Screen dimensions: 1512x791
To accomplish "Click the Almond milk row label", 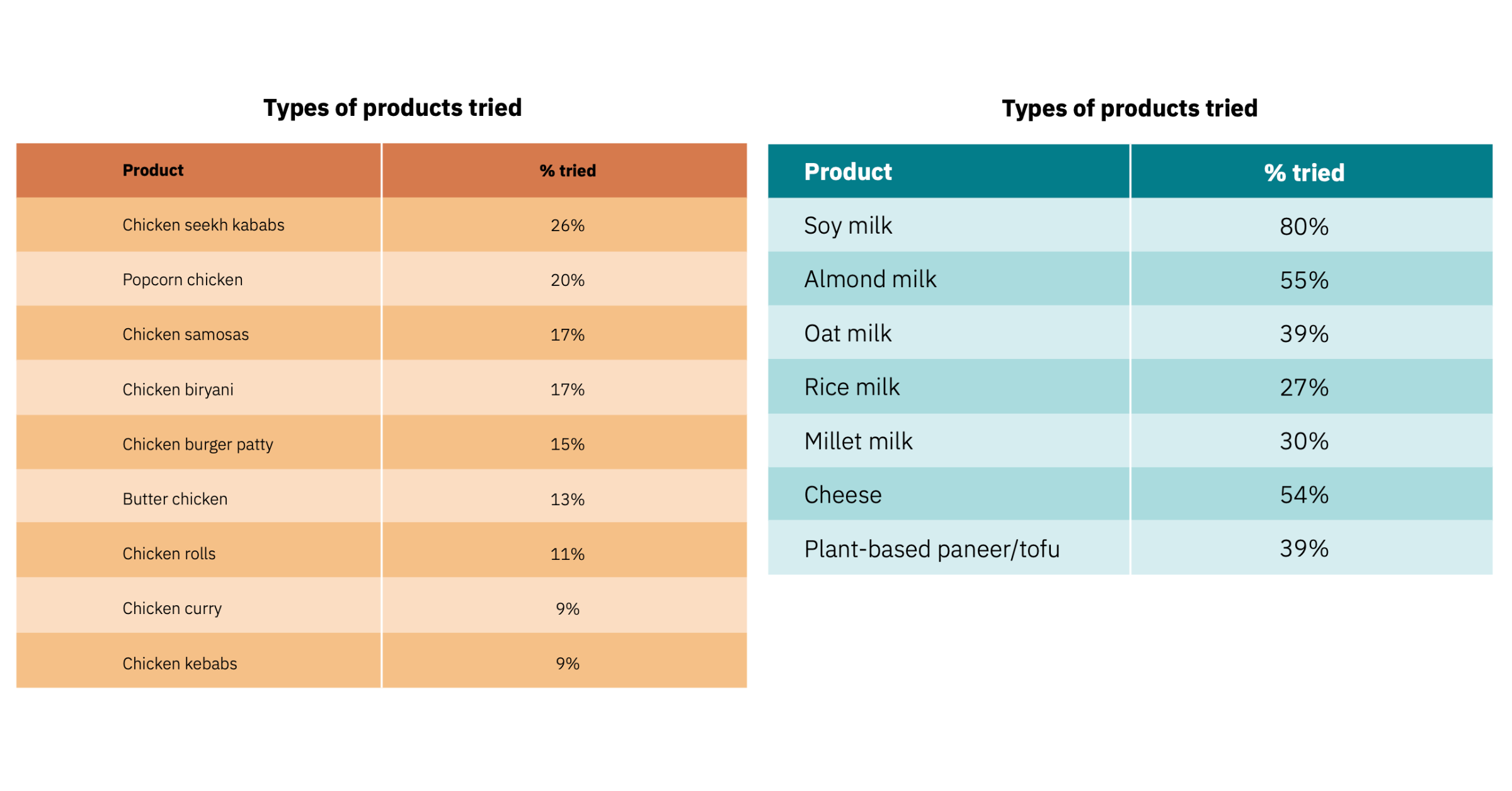I will click(x=870, y=280).
